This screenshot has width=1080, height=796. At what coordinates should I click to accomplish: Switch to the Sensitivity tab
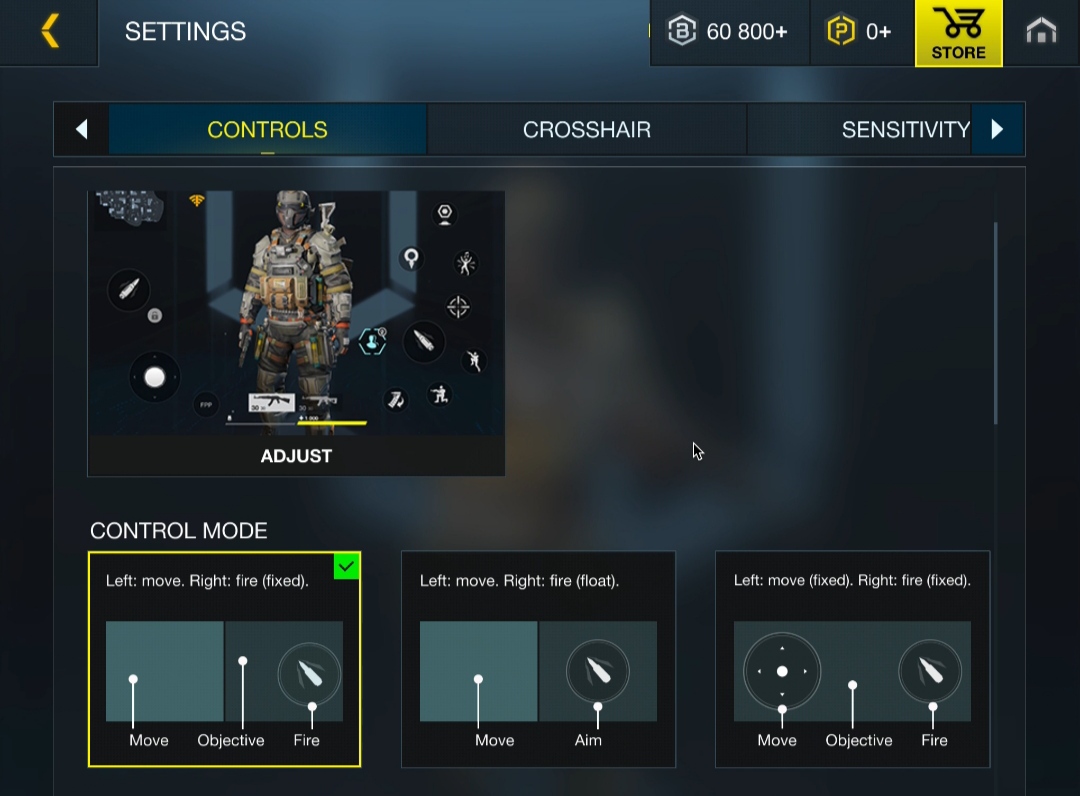coord(906,129)
